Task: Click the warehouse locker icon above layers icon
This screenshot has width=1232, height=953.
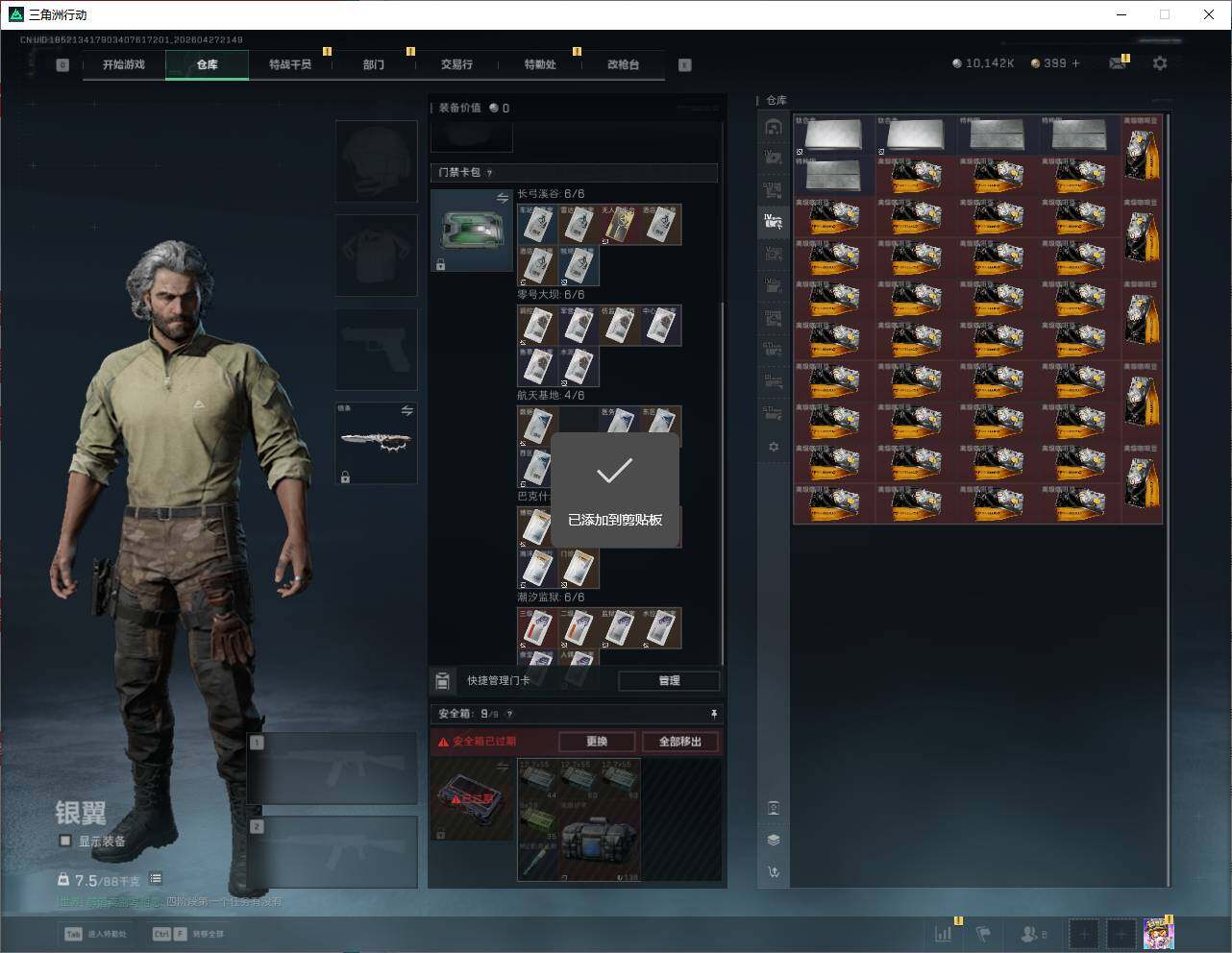Action: coord(774,807)
